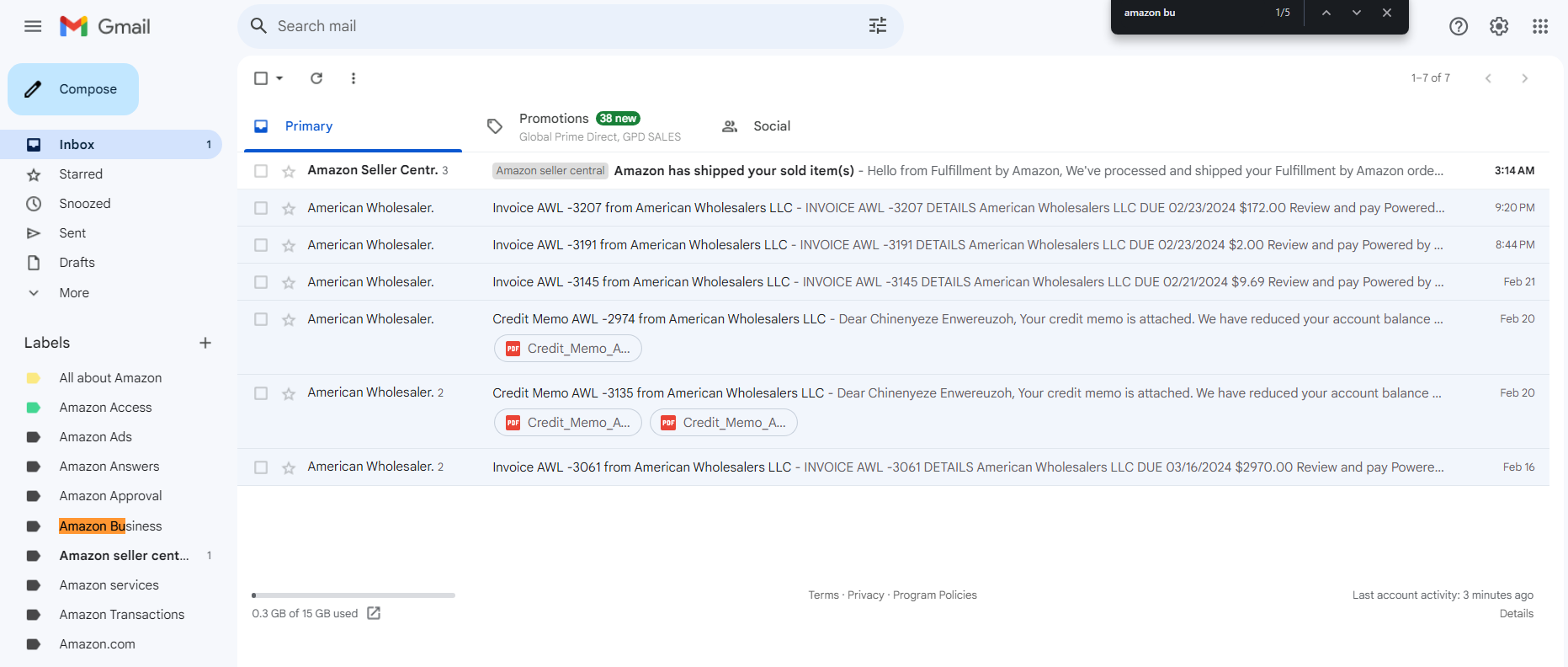The width and height of the screenshot is (1568, 667).
Task: Select the Amazon Seller Central email checkbox
Action: tap(261, 171)
